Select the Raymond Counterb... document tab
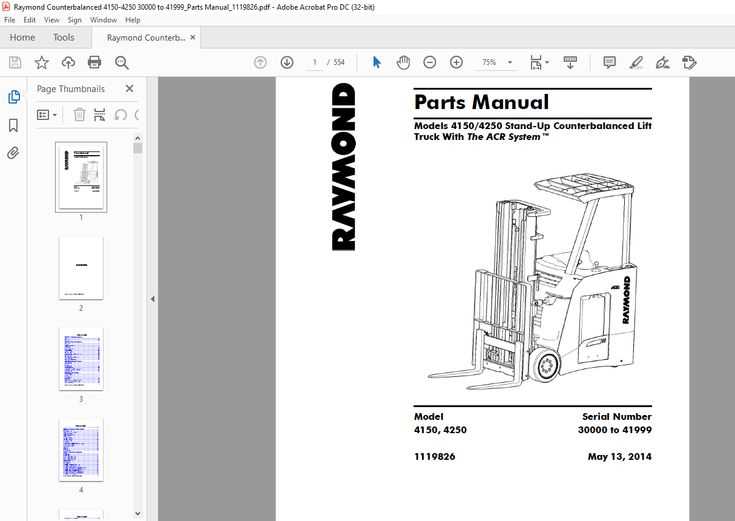The height and width of the screenshot is (521, 735). (146, 38)
